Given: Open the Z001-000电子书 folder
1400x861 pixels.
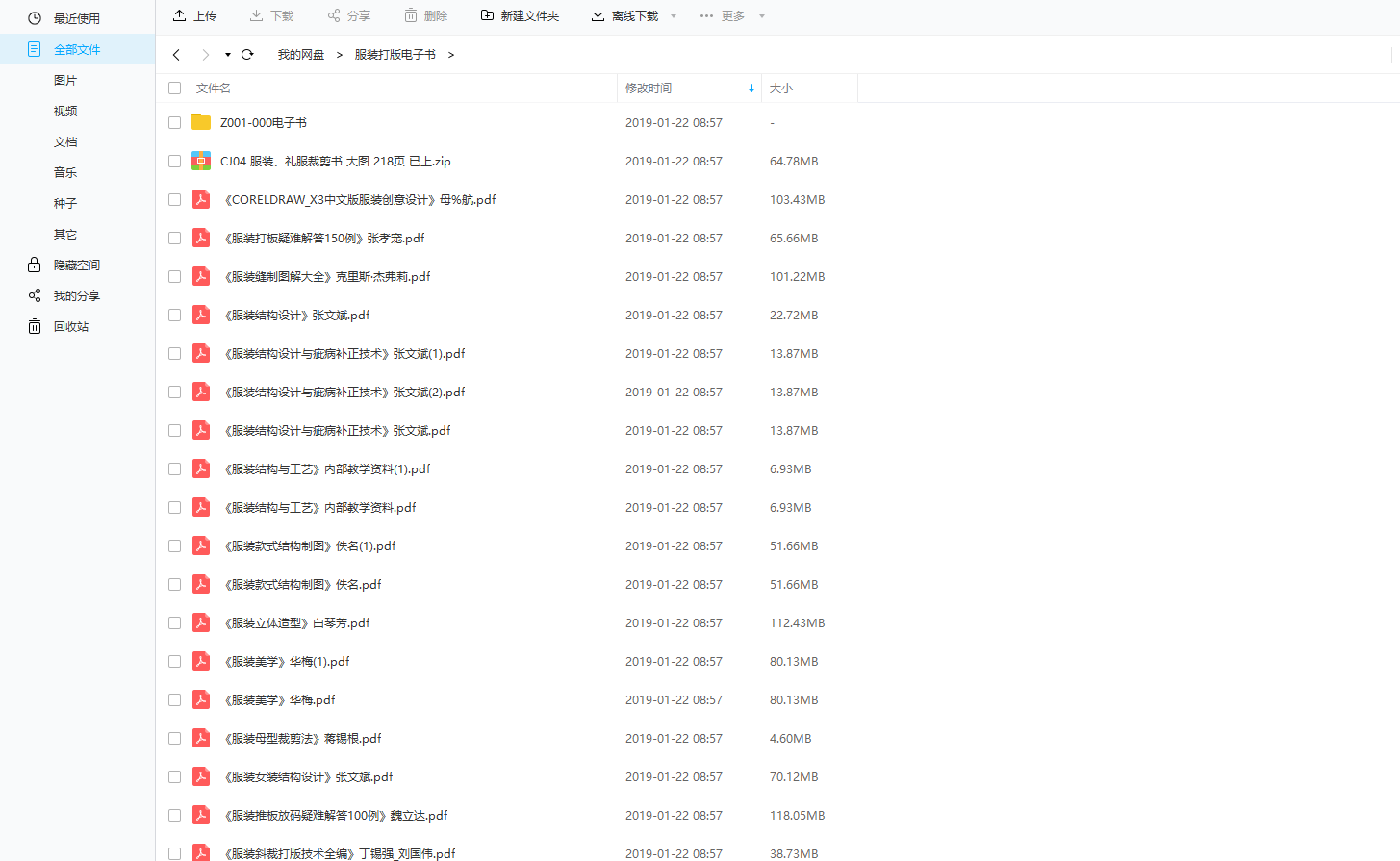Looking at the screenshot, I should click(x=262, y=122).
